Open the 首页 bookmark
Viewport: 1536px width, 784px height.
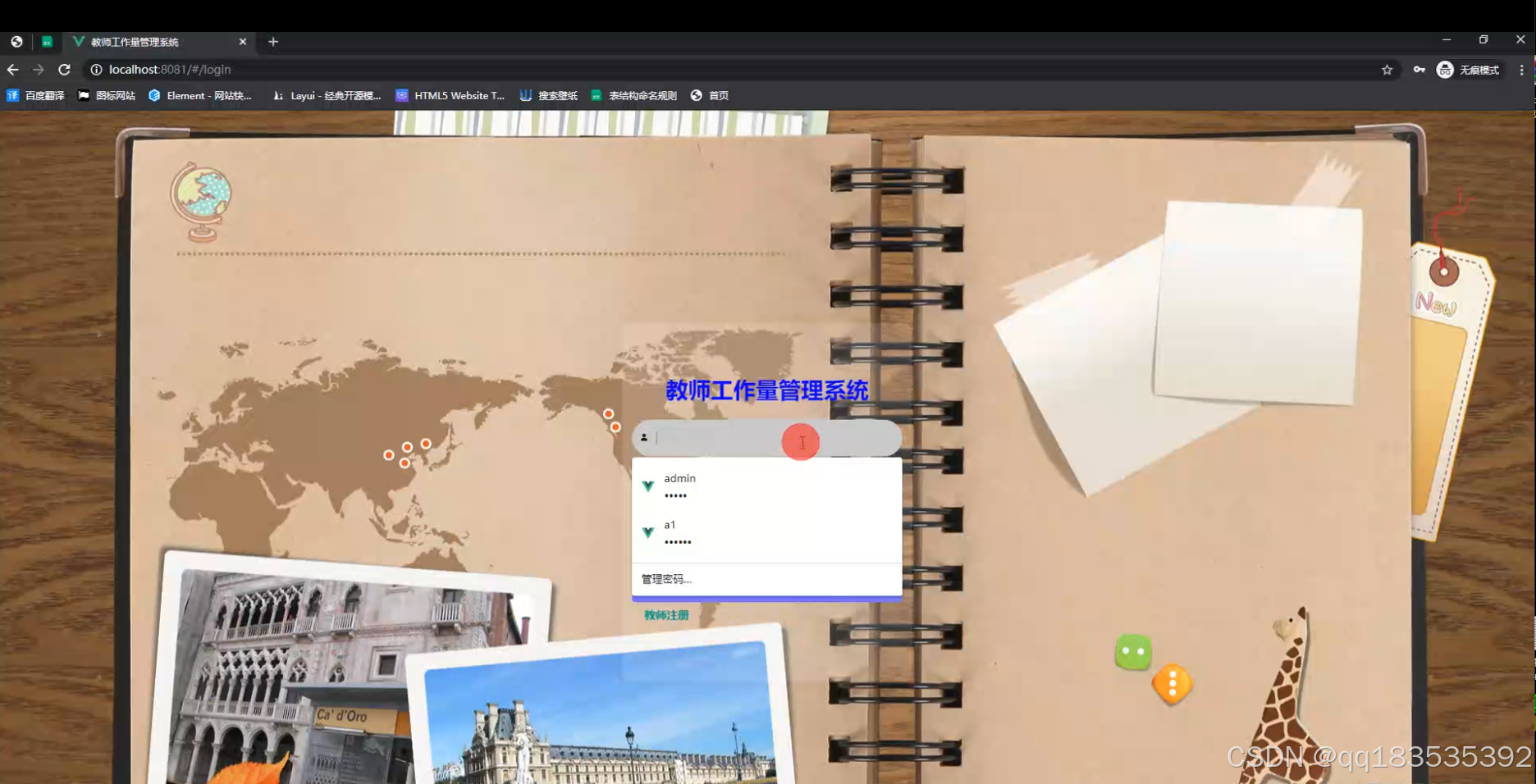click(710, 95)
